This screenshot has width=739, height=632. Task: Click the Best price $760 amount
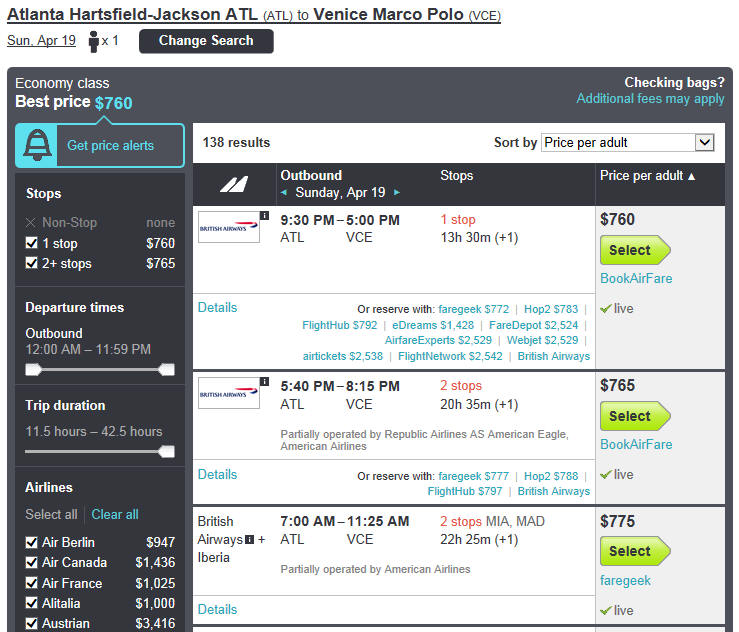click(x=113, y=103)
